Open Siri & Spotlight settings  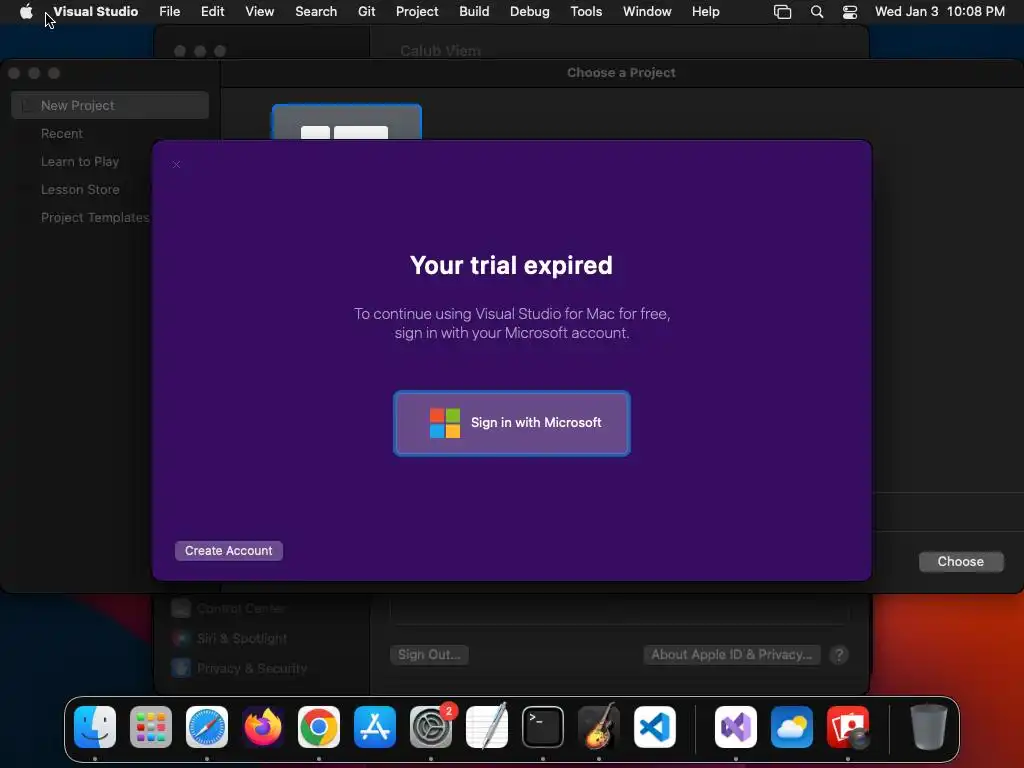point(242,638)
